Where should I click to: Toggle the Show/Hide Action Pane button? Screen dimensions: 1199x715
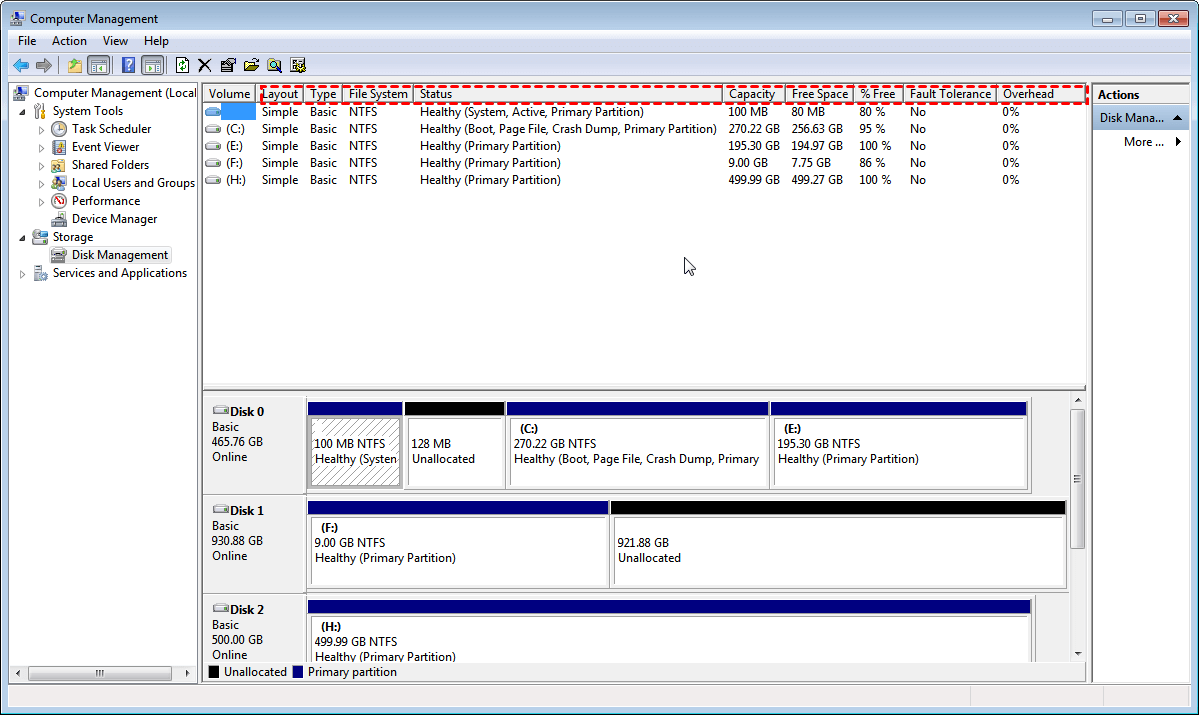pos(153,66)
